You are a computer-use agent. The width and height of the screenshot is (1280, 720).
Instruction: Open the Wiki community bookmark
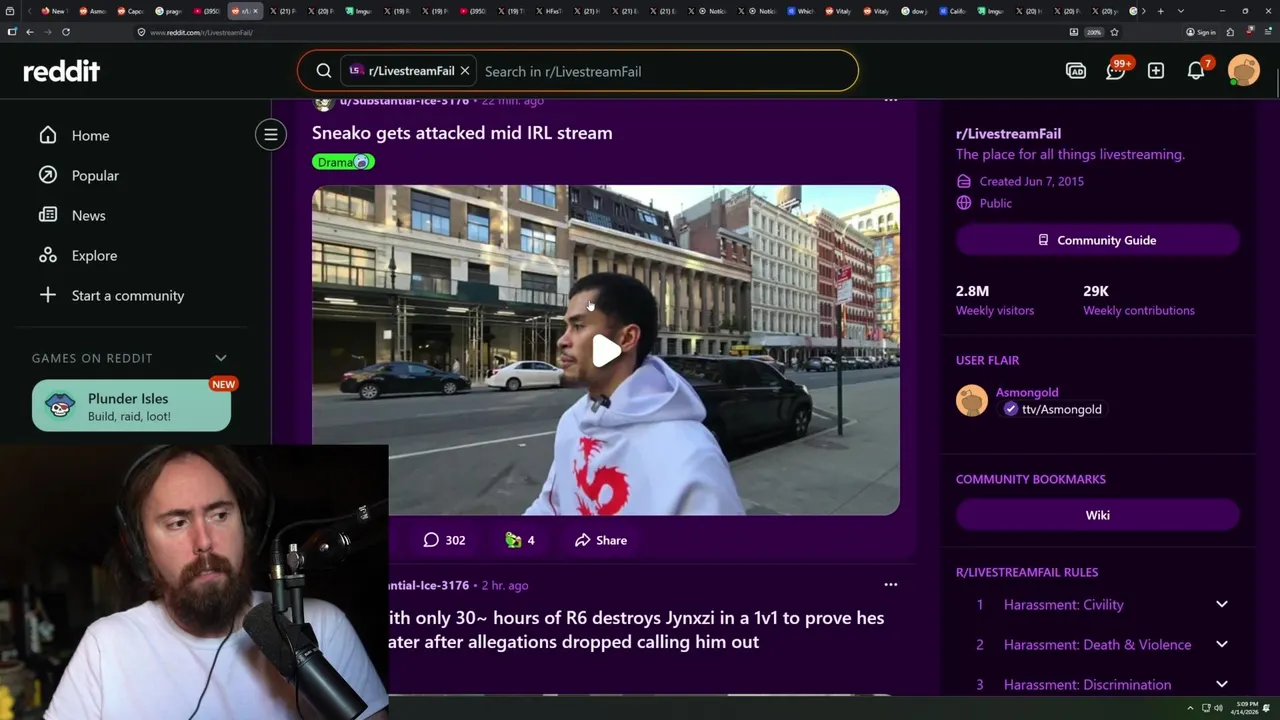pyautogui.click(x=1098, y=515)
